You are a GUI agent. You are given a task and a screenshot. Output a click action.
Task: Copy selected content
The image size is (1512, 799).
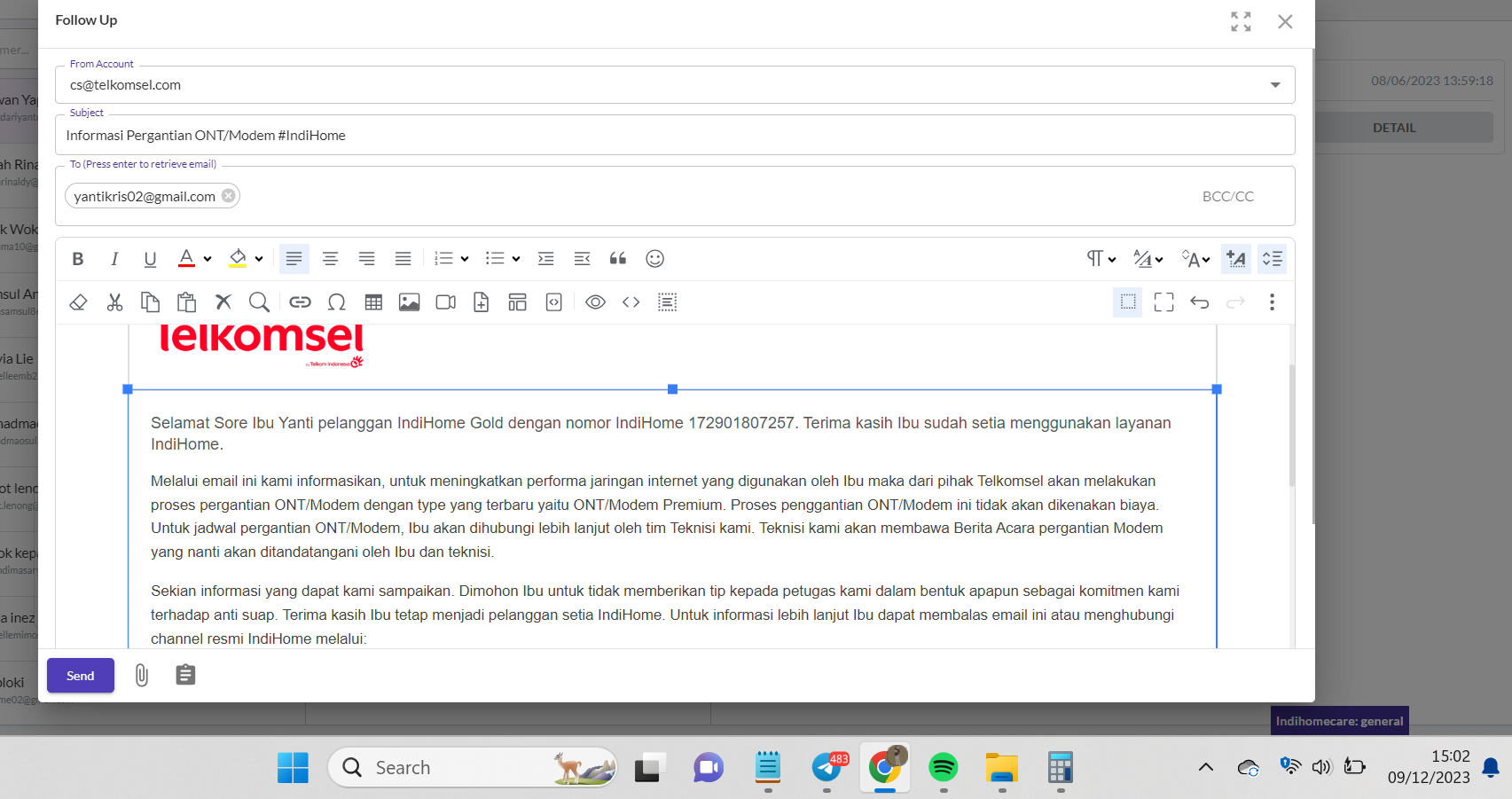[x=150, y=302]
